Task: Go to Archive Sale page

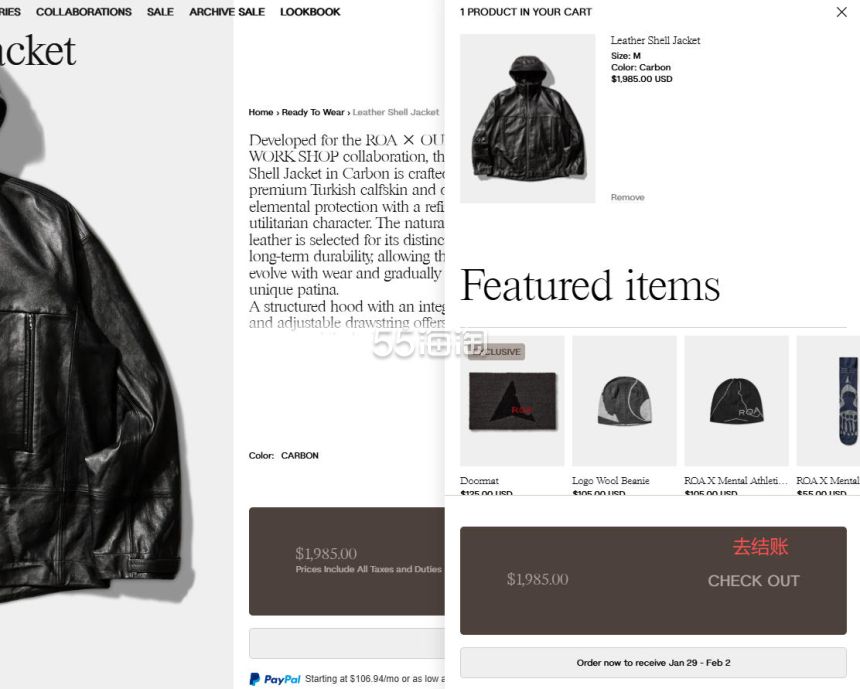Action: [227, 12]
